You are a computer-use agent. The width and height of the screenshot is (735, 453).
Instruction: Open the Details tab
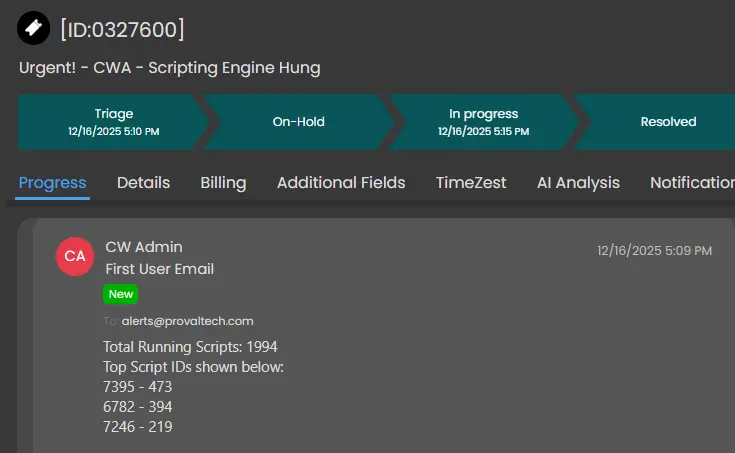143,183
